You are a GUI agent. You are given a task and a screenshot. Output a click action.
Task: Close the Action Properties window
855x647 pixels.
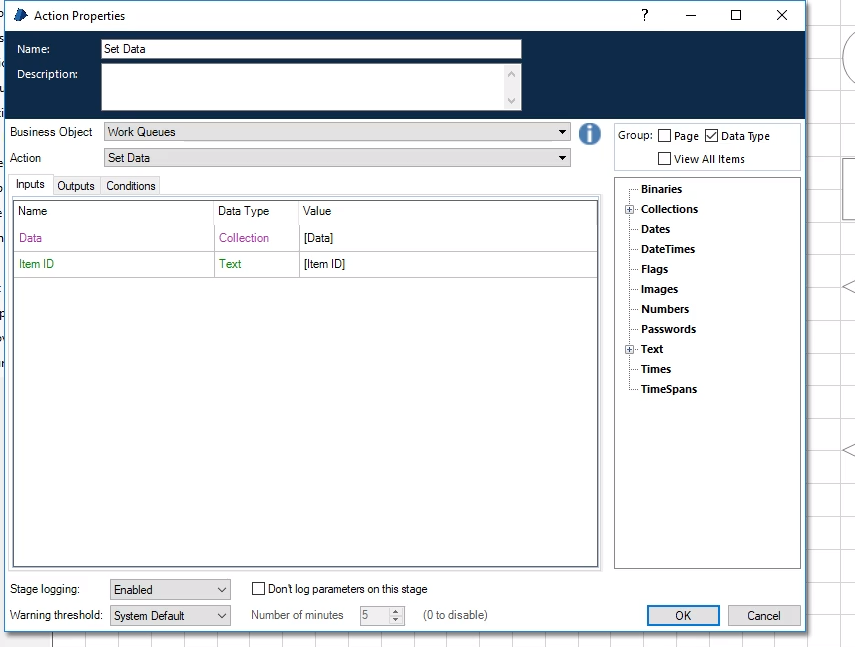pos(781,15)
